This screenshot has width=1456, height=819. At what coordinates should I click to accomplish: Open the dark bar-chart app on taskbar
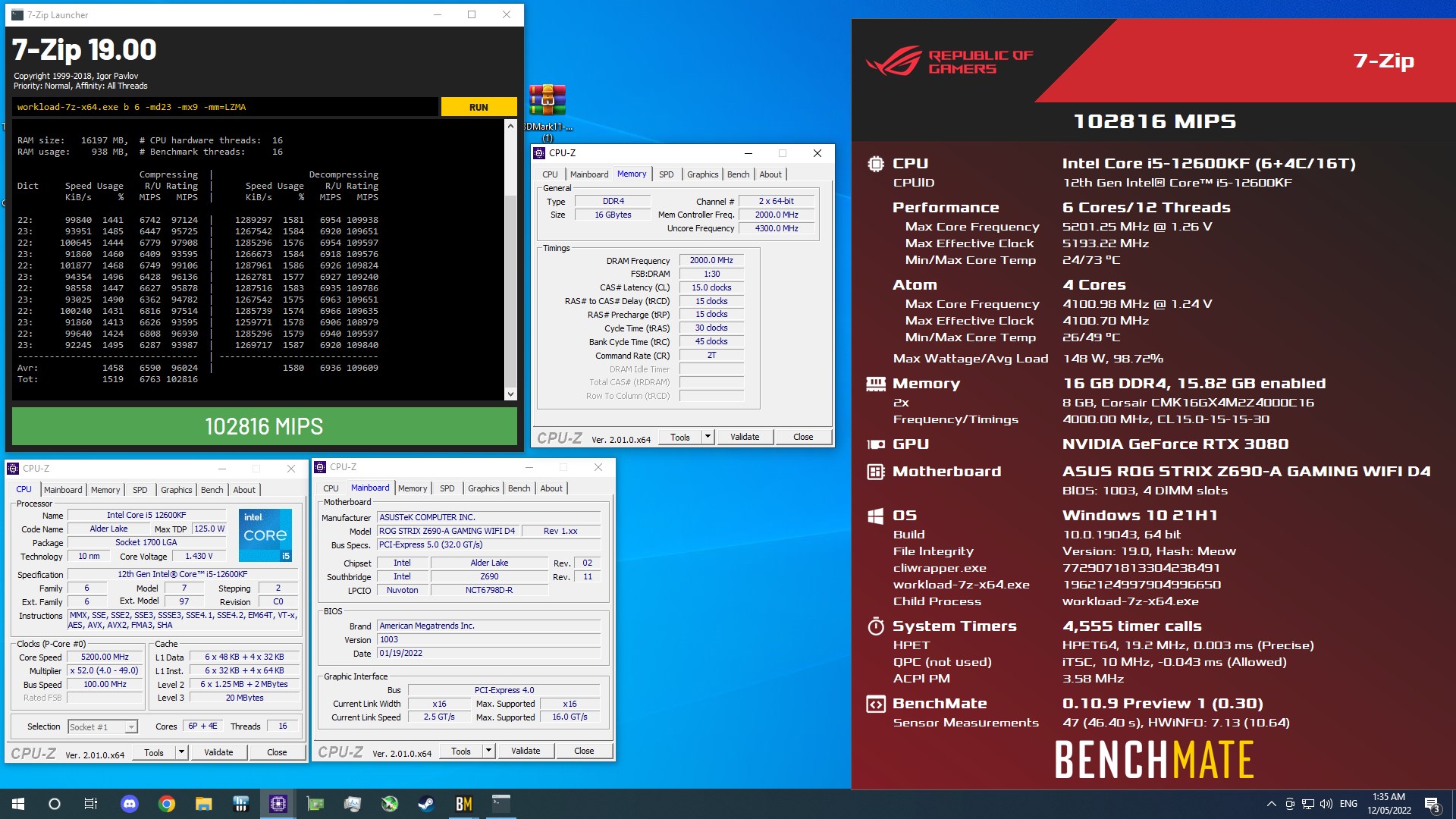241,804
